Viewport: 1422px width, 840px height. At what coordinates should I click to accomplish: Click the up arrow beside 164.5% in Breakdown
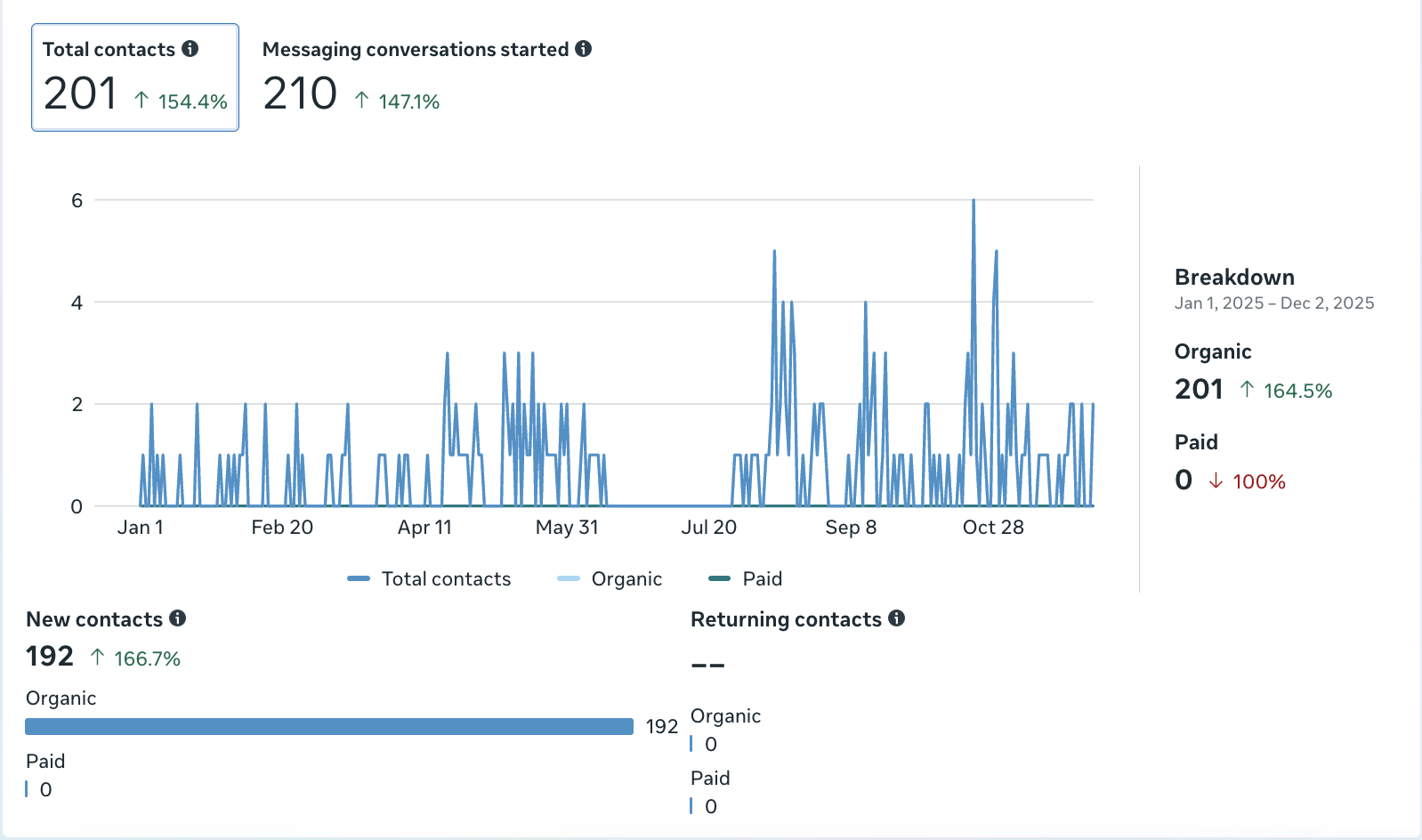click(1247, 390)
